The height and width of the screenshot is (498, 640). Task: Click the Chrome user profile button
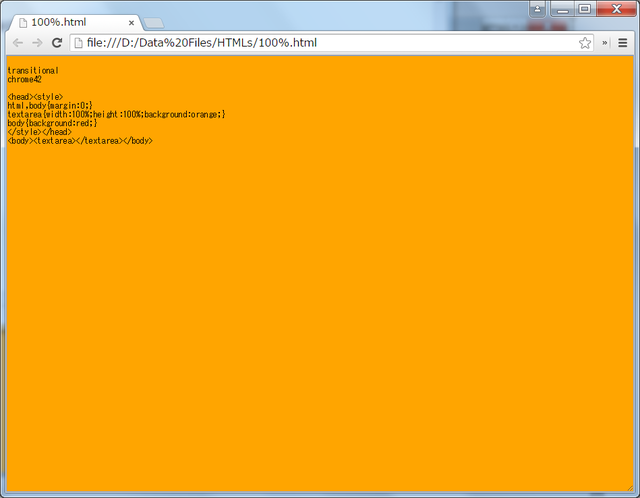click(537, 9)
